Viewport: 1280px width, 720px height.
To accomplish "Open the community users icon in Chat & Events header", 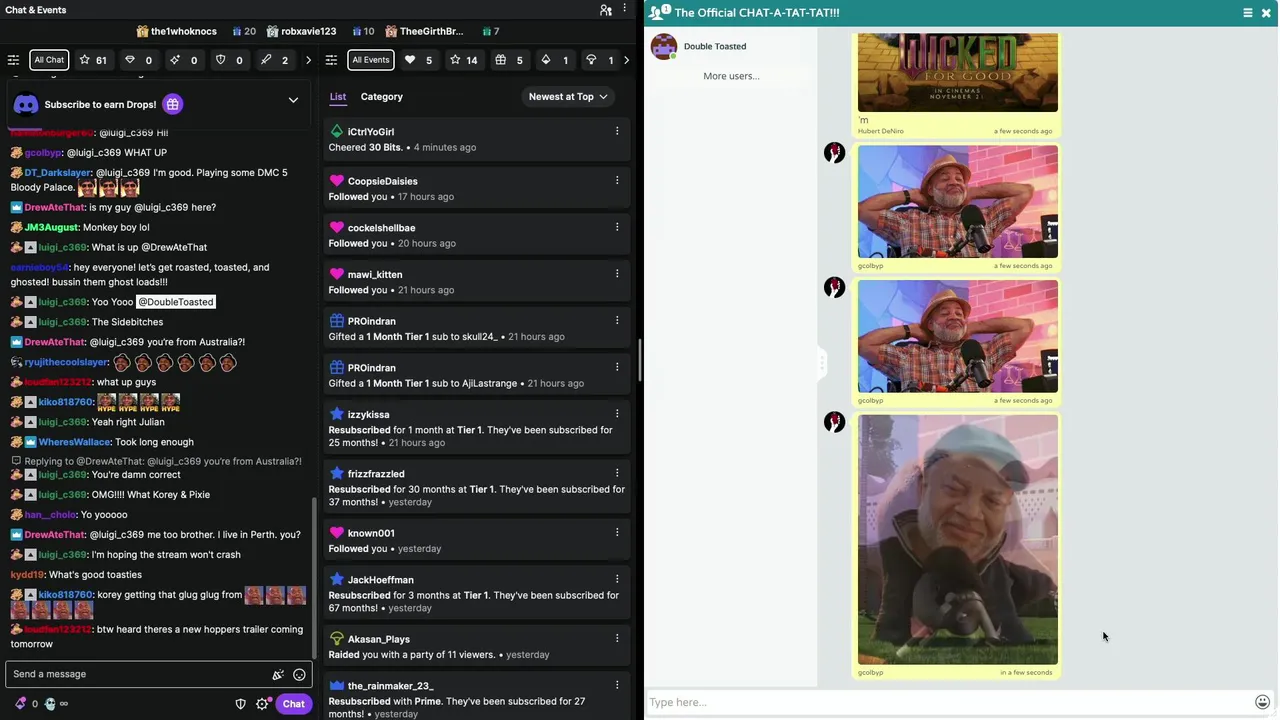I will pos(606,10).
